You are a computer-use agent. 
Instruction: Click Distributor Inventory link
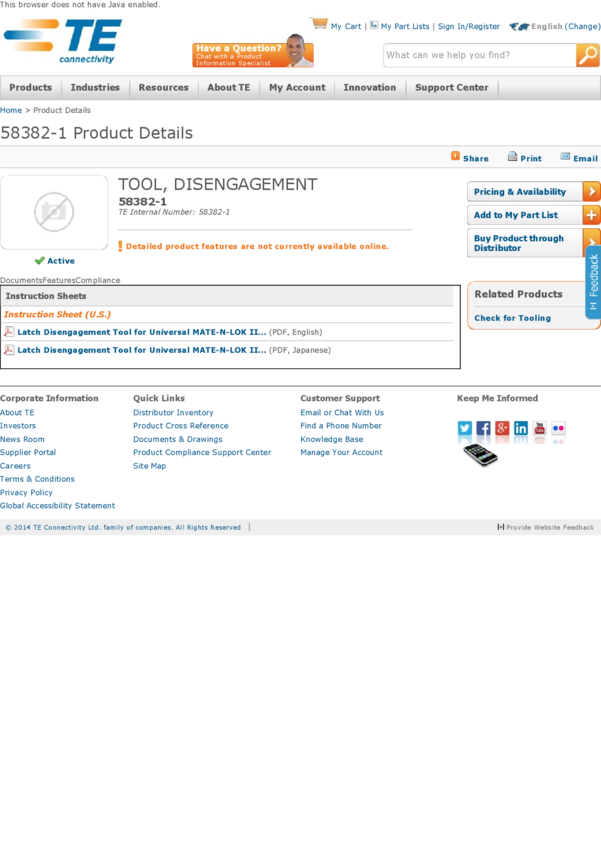click(173, 413)
